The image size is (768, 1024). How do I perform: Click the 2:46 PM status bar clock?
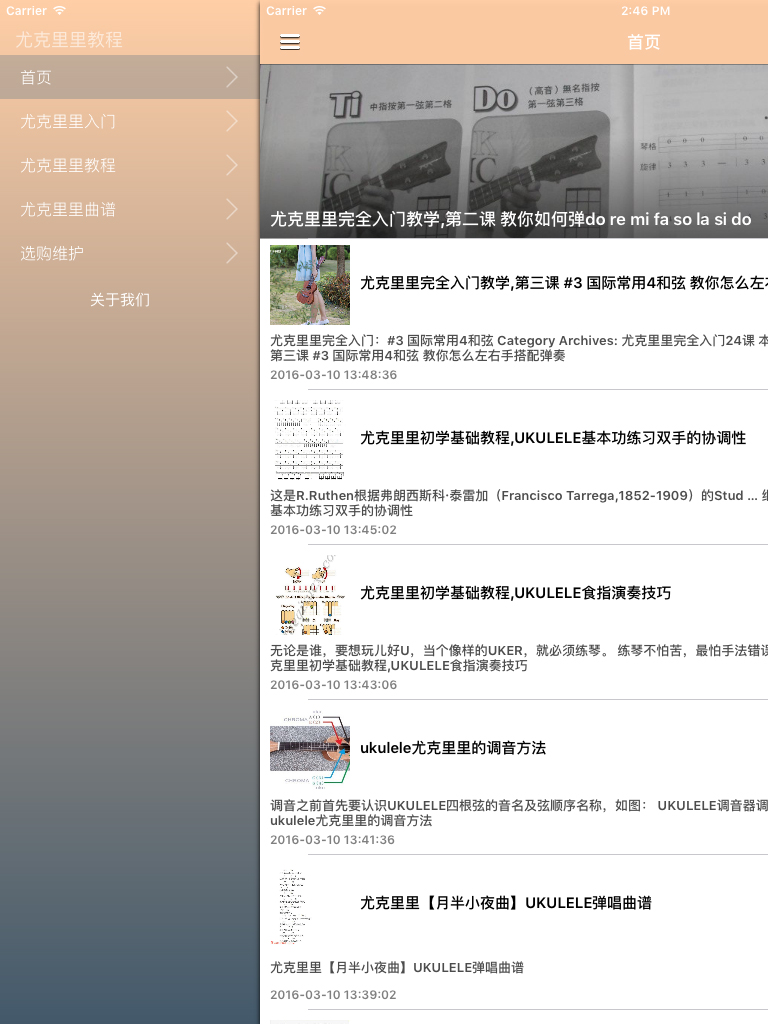645,10
